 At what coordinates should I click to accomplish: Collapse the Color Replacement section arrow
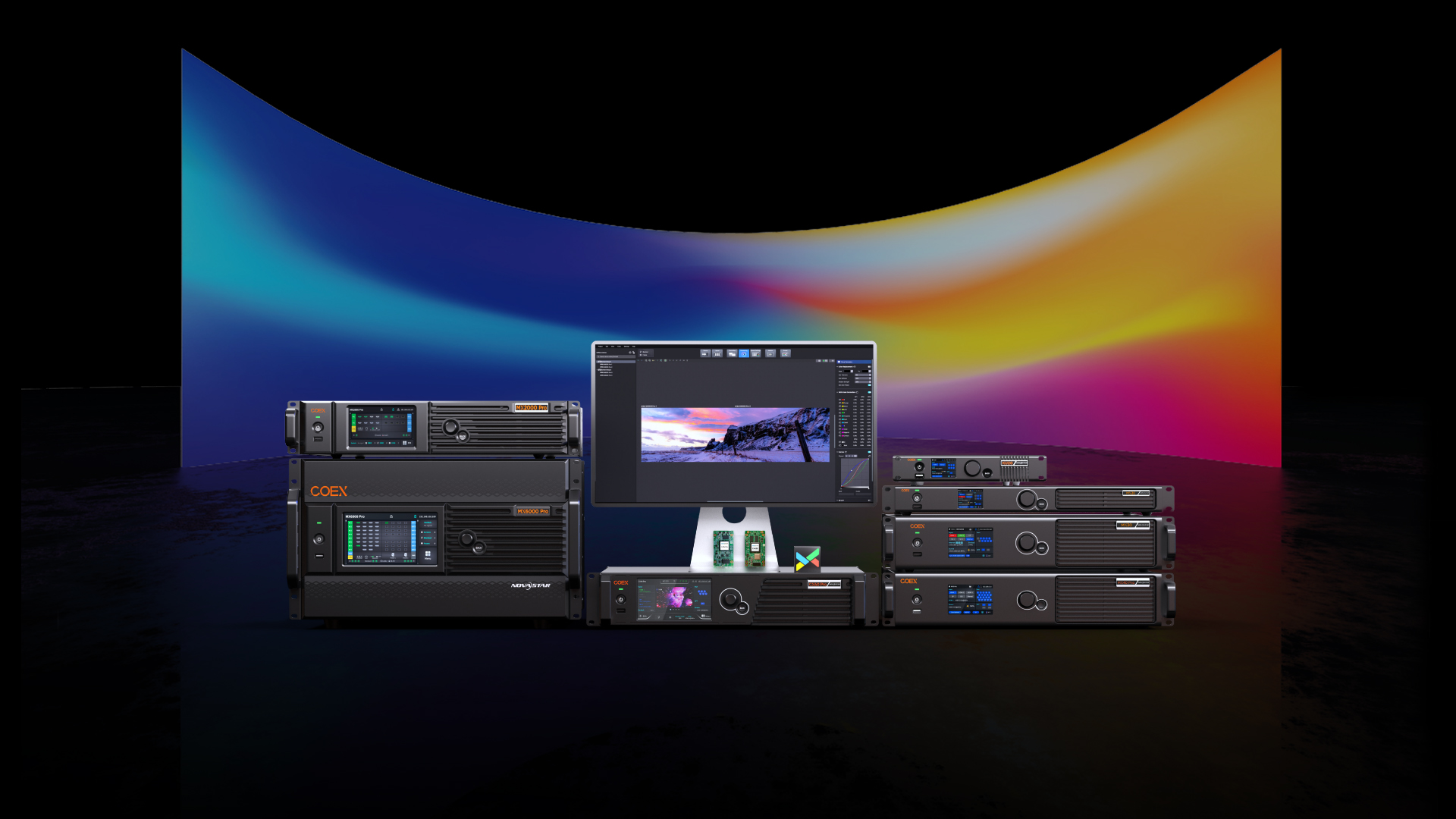pos(837,367)
